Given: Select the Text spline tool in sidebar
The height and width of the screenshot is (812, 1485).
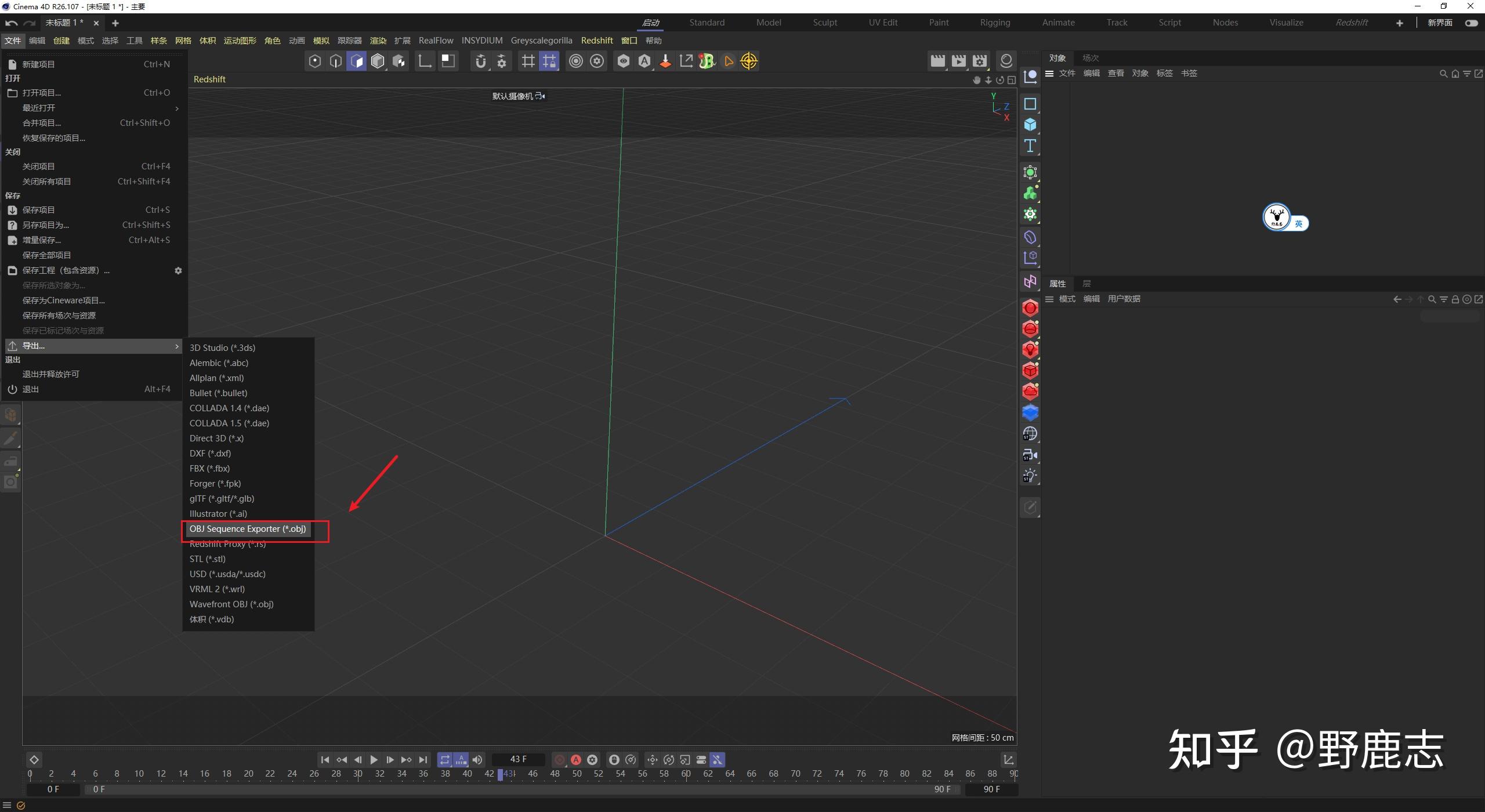Looking at the screenshot, I should coord(1030,146).
